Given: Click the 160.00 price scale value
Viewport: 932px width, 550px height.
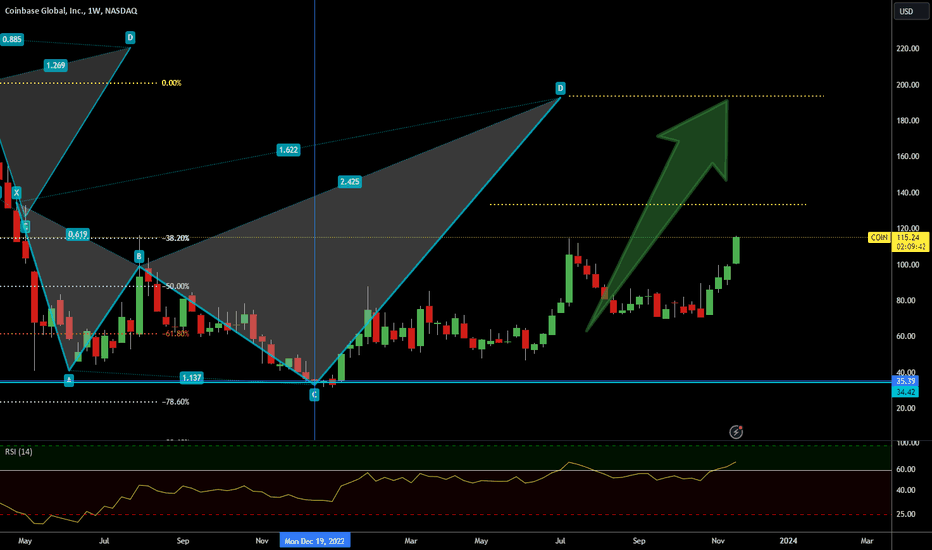Looking at the screenshot, I should 908,156.
